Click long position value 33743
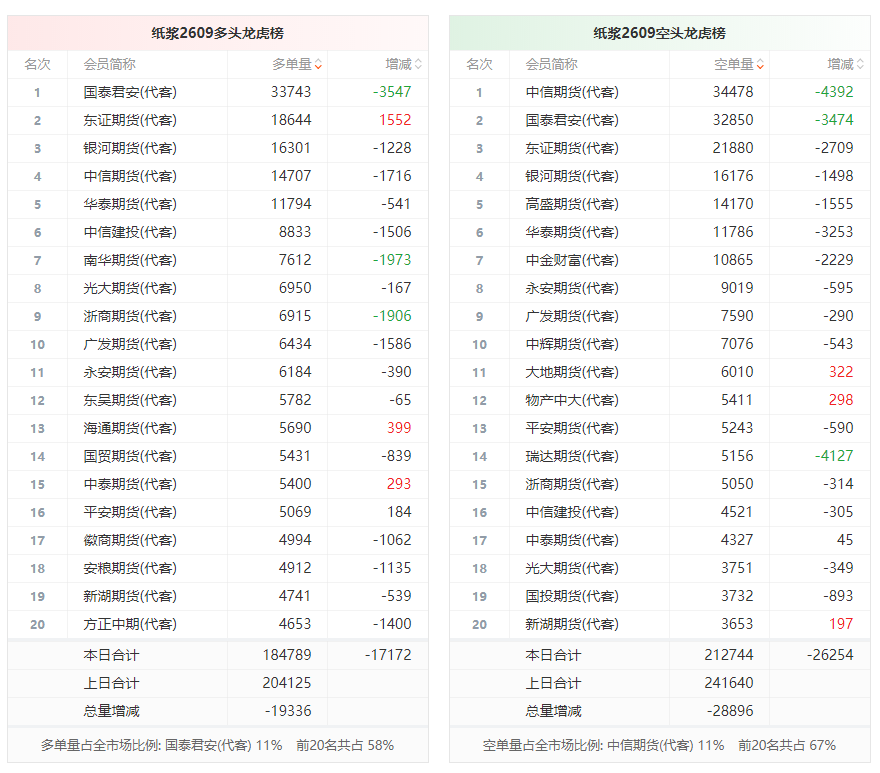The image size is (880, 773). coord(291,92)
